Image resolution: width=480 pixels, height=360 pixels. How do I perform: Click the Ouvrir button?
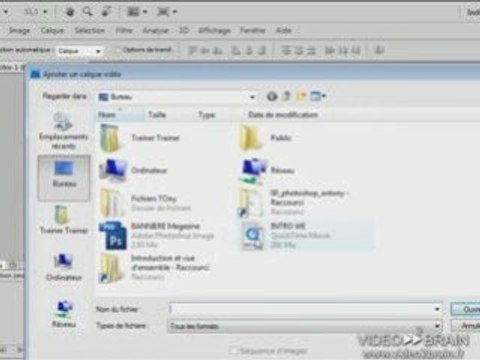[x=465, y=309]
